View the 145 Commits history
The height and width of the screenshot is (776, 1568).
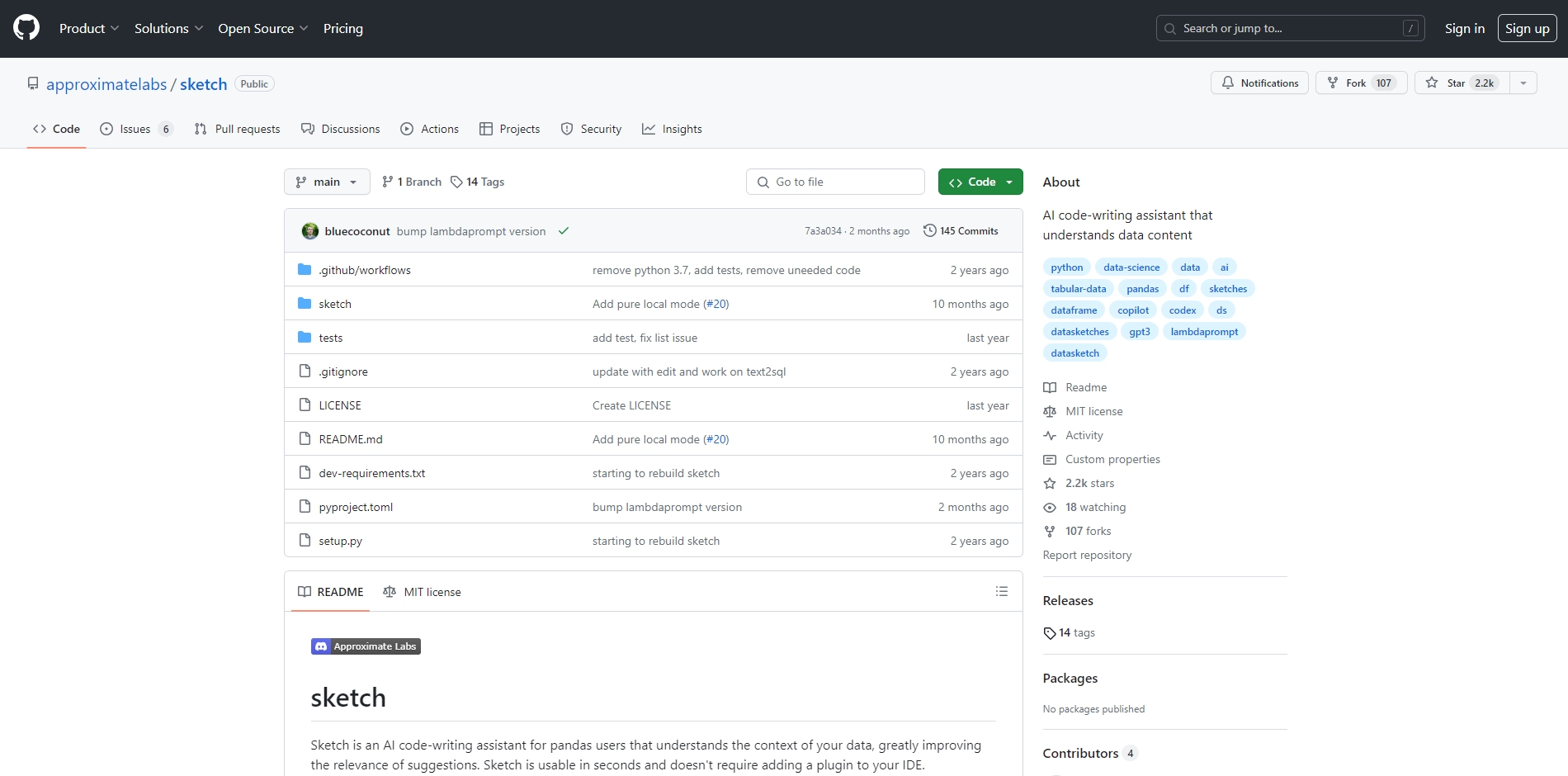(x=961, y=231)
